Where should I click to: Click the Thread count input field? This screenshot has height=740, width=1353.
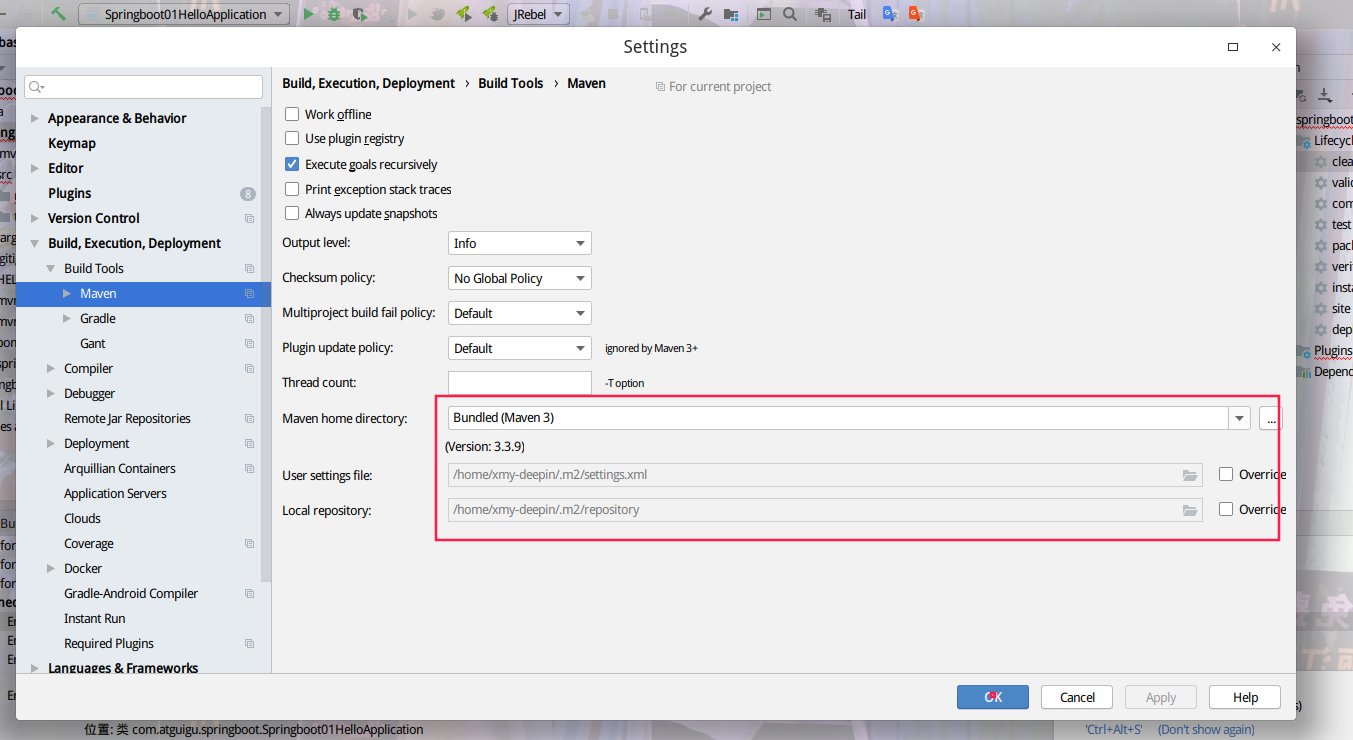[520, 382]
